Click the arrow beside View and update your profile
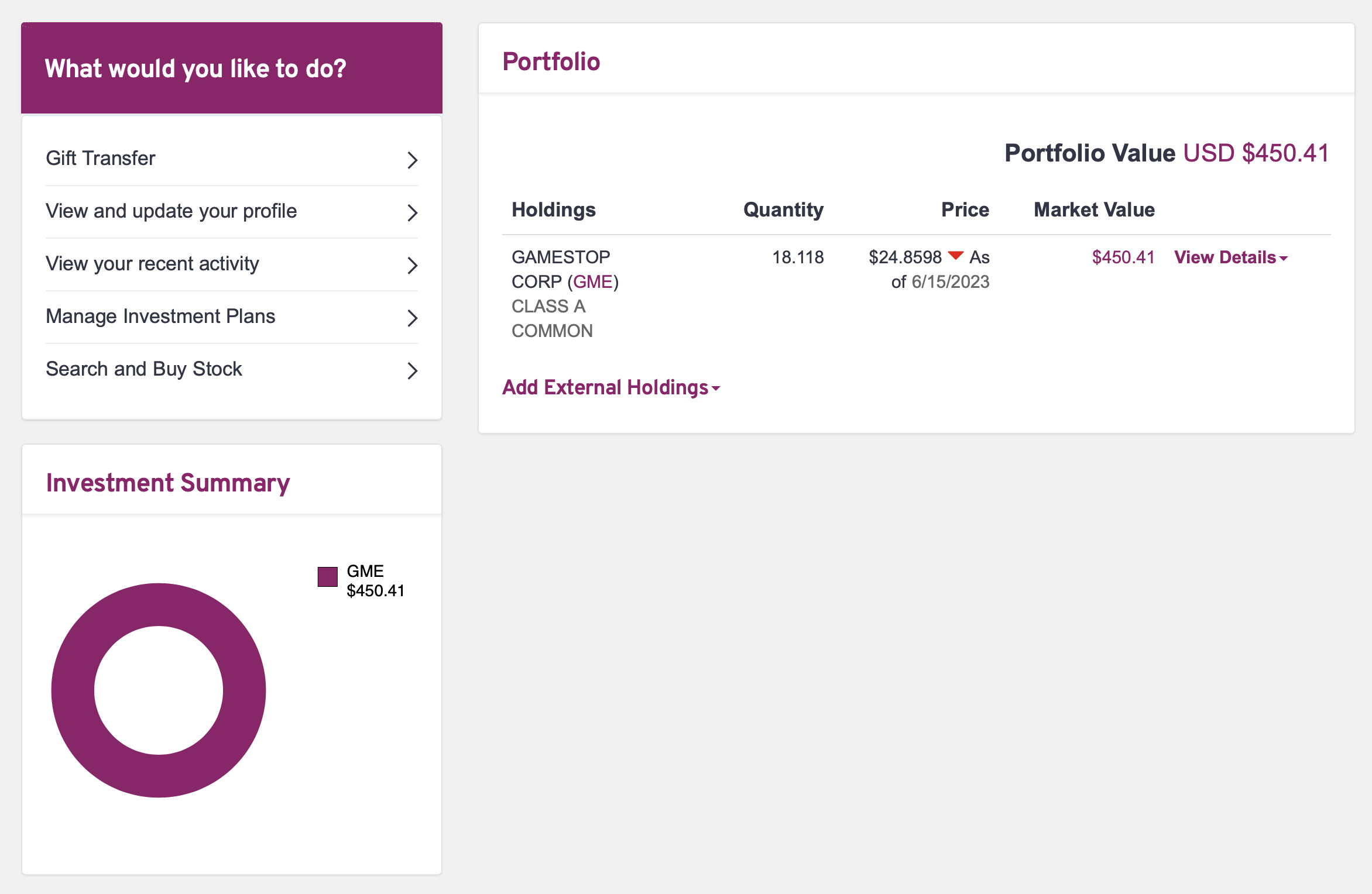 pyautogui.click(x=412, y=212)
